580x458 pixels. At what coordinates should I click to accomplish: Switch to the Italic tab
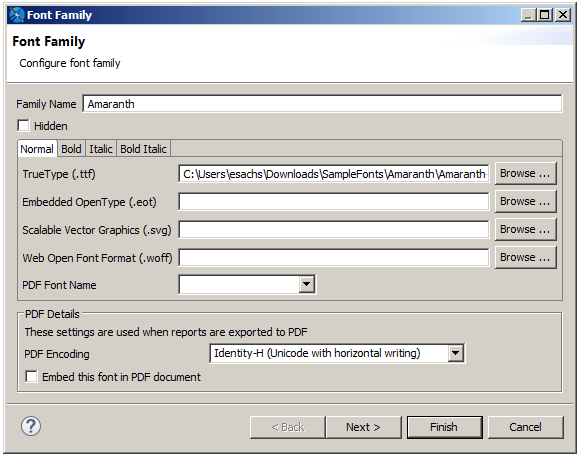click(101, 149)
